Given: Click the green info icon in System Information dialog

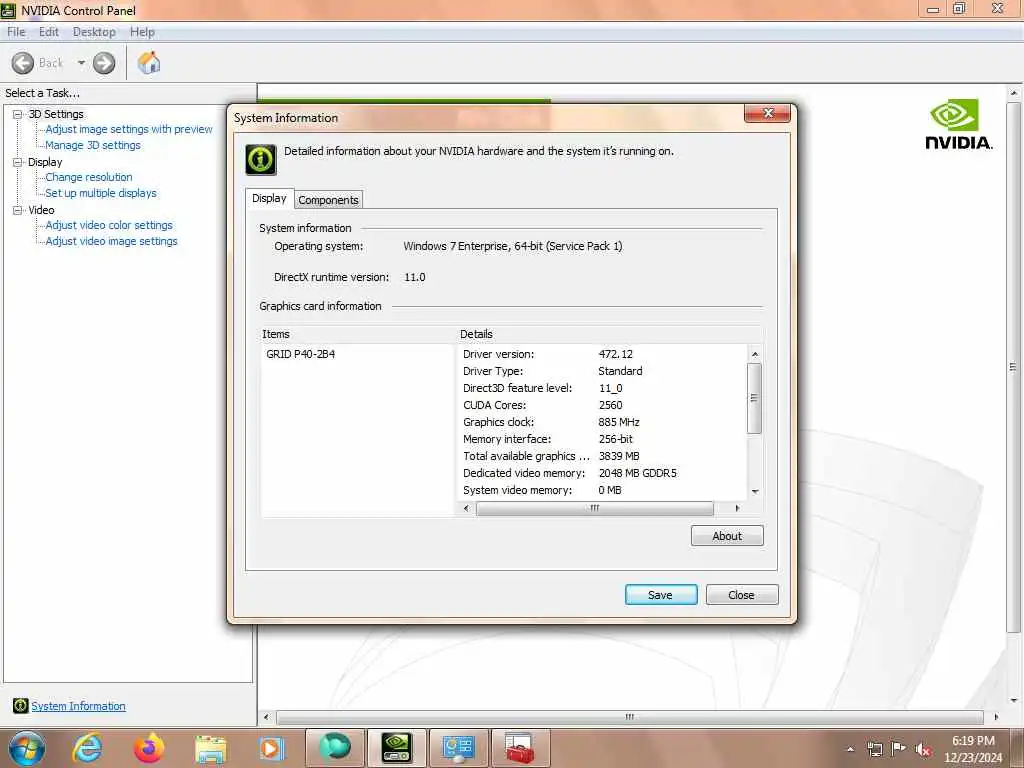Looking at the screenshot, I should [261, 159].
